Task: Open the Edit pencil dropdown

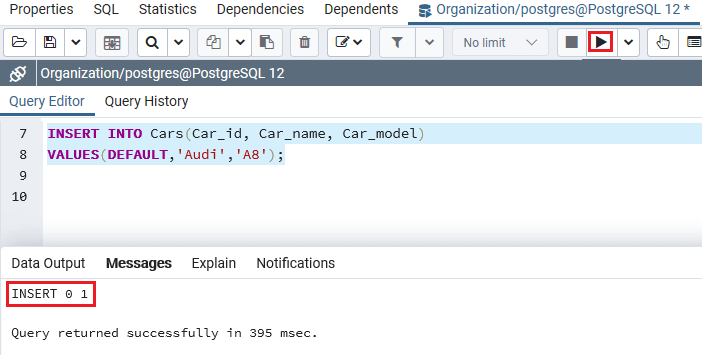Action: pyautogui.click(x=349, y=43)
